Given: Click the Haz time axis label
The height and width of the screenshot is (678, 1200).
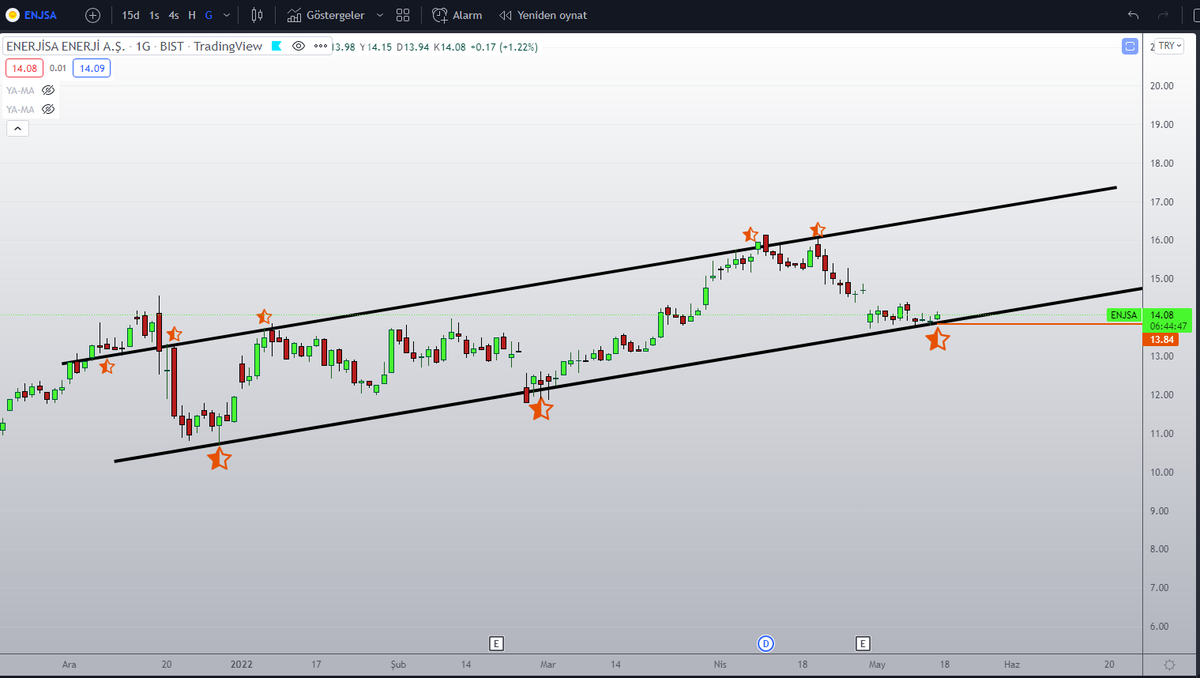Looking at the screenshot, I should coord(1012,663).
